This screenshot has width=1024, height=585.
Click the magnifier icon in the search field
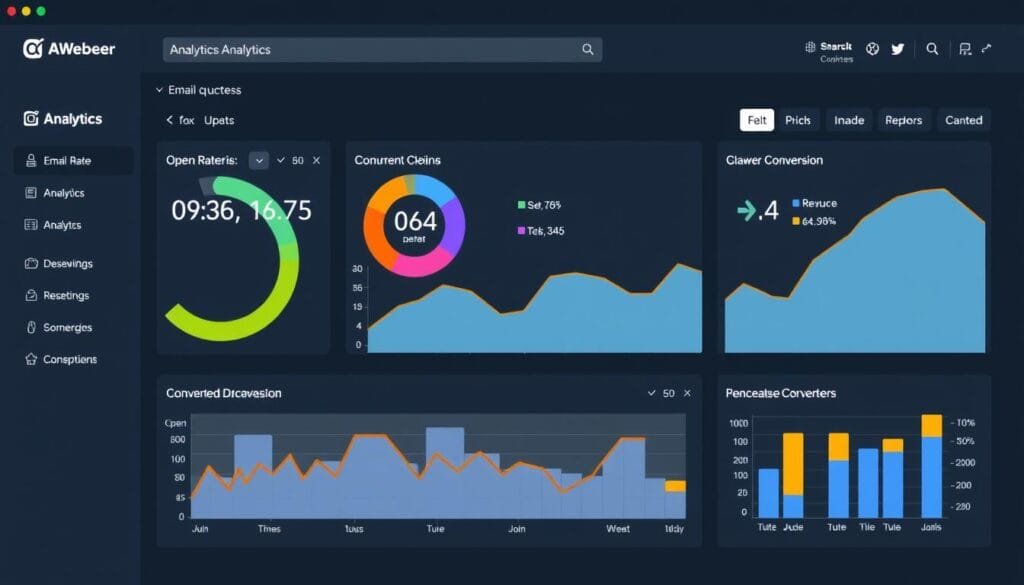click(x=588, y=49)
